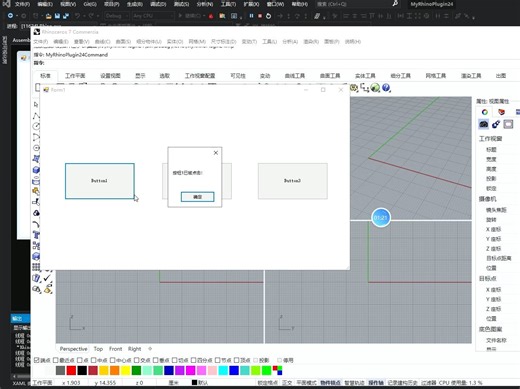Image resolution: width=520 pixels, height=389 pixels.
Task: Click the multicolor swatch picker icon
Action: pos(277,370)
